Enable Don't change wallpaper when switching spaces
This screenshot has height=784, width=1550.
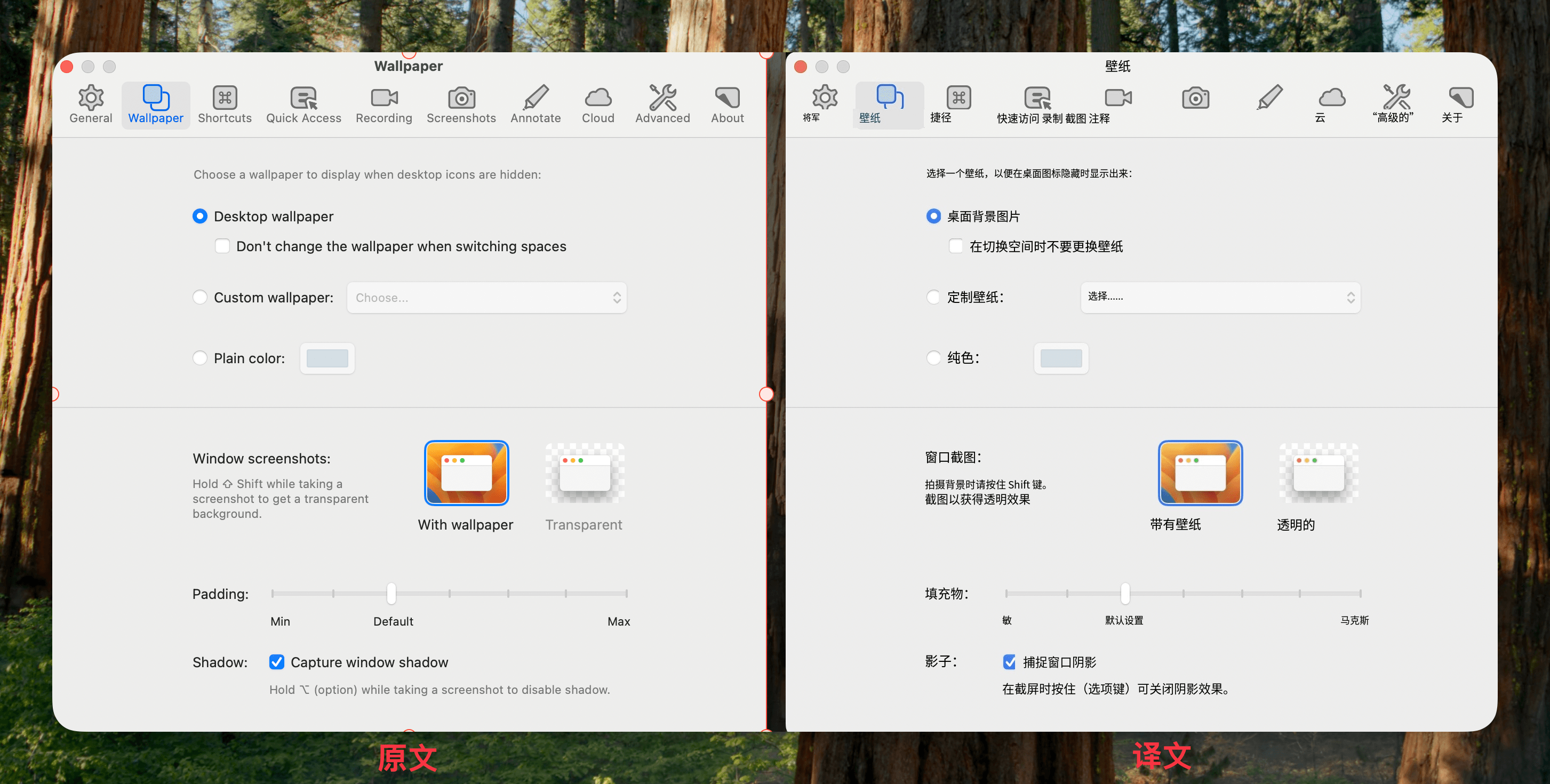click(x=222, y=246)
